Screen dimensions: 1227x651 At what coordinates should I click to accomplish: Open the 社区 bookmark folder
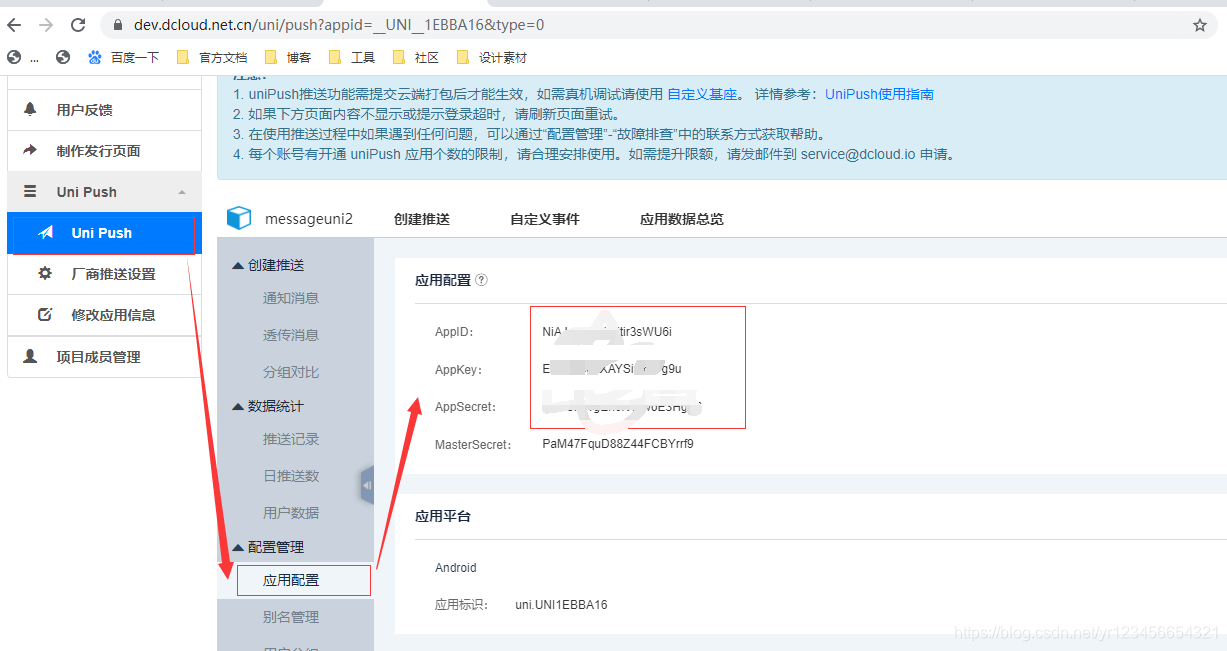416,57
